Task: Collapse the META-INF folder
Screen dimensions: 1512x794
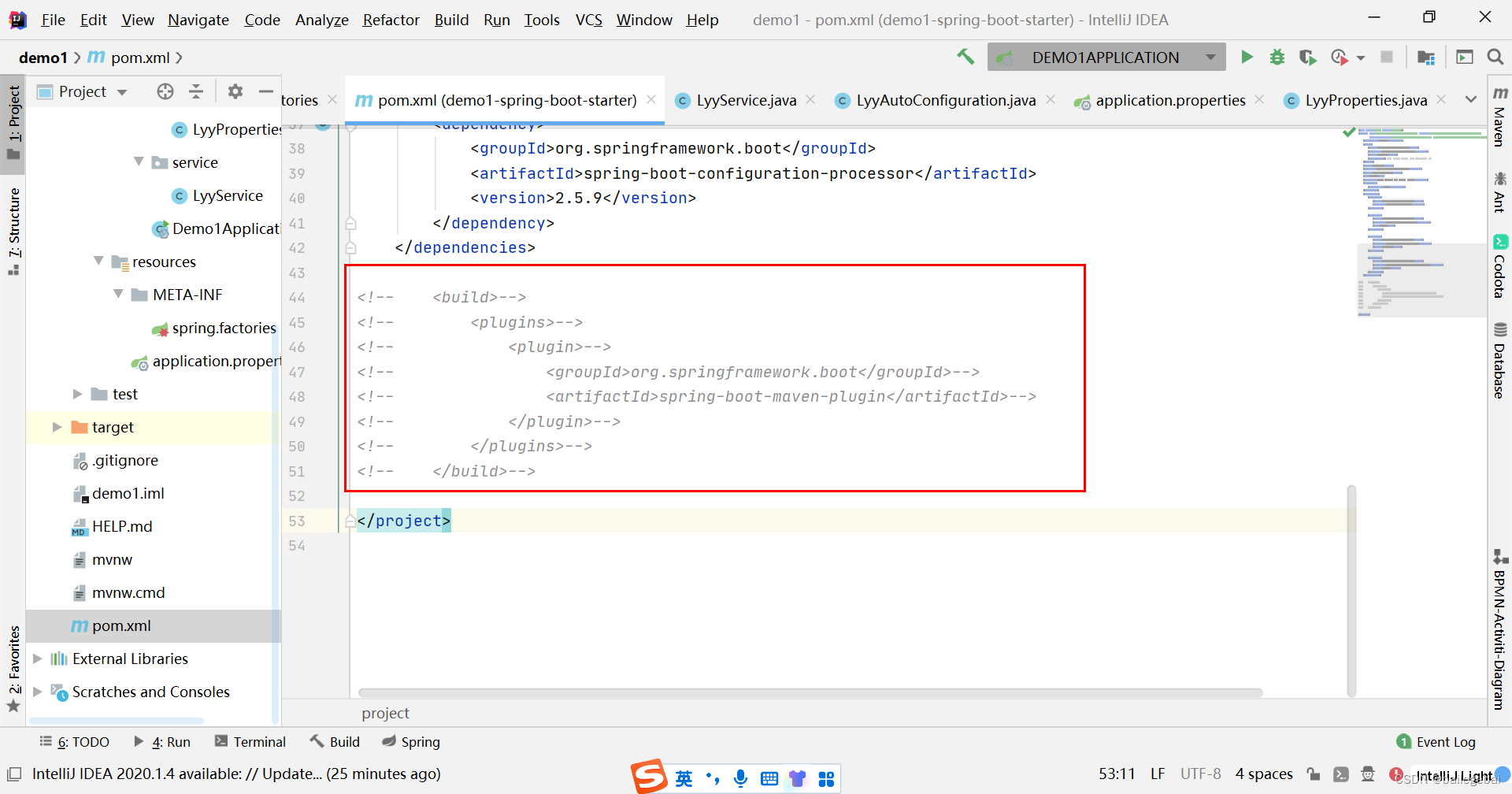Action: coord(118,294)
